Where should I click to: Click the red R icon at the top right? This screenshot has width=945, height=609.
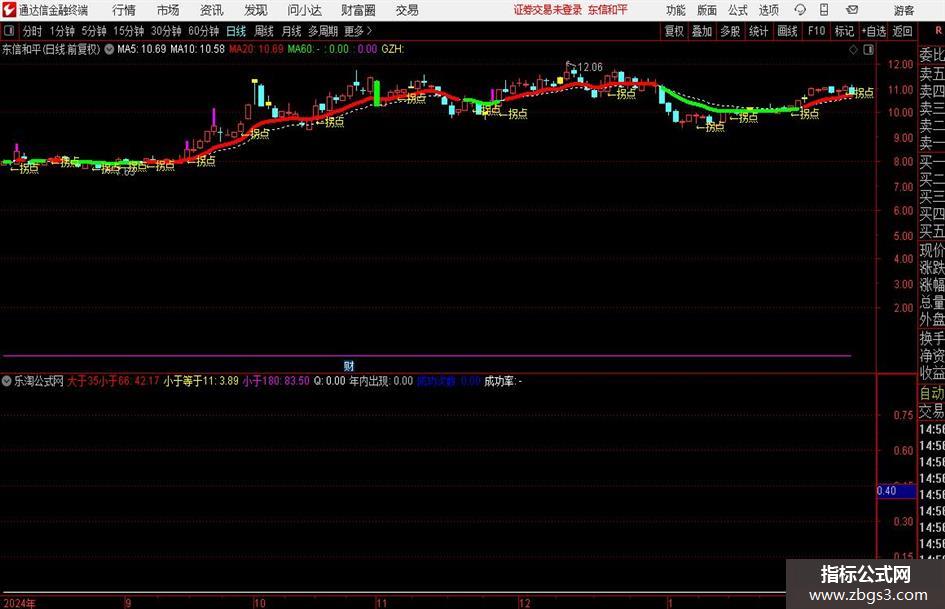click(938, 31)
